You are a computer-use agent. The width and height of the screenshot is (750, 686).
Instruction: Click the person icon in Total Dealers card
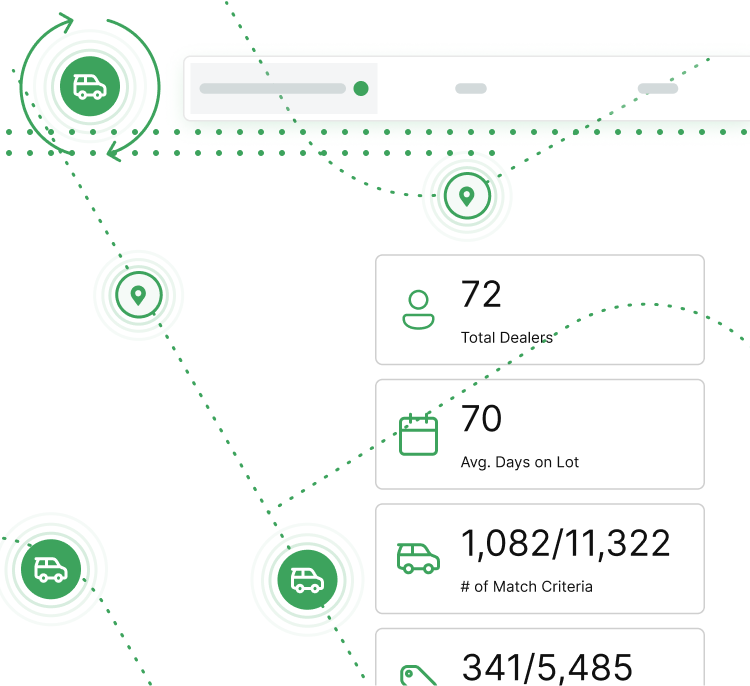(418, 310)
